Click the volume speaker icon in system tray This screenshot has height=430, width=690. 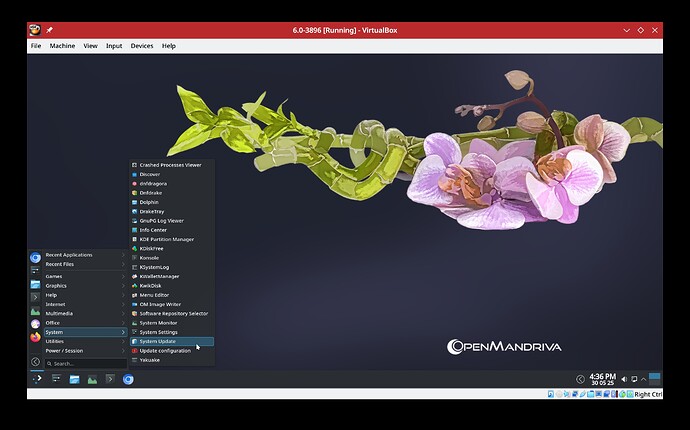(x=624, y=379)
